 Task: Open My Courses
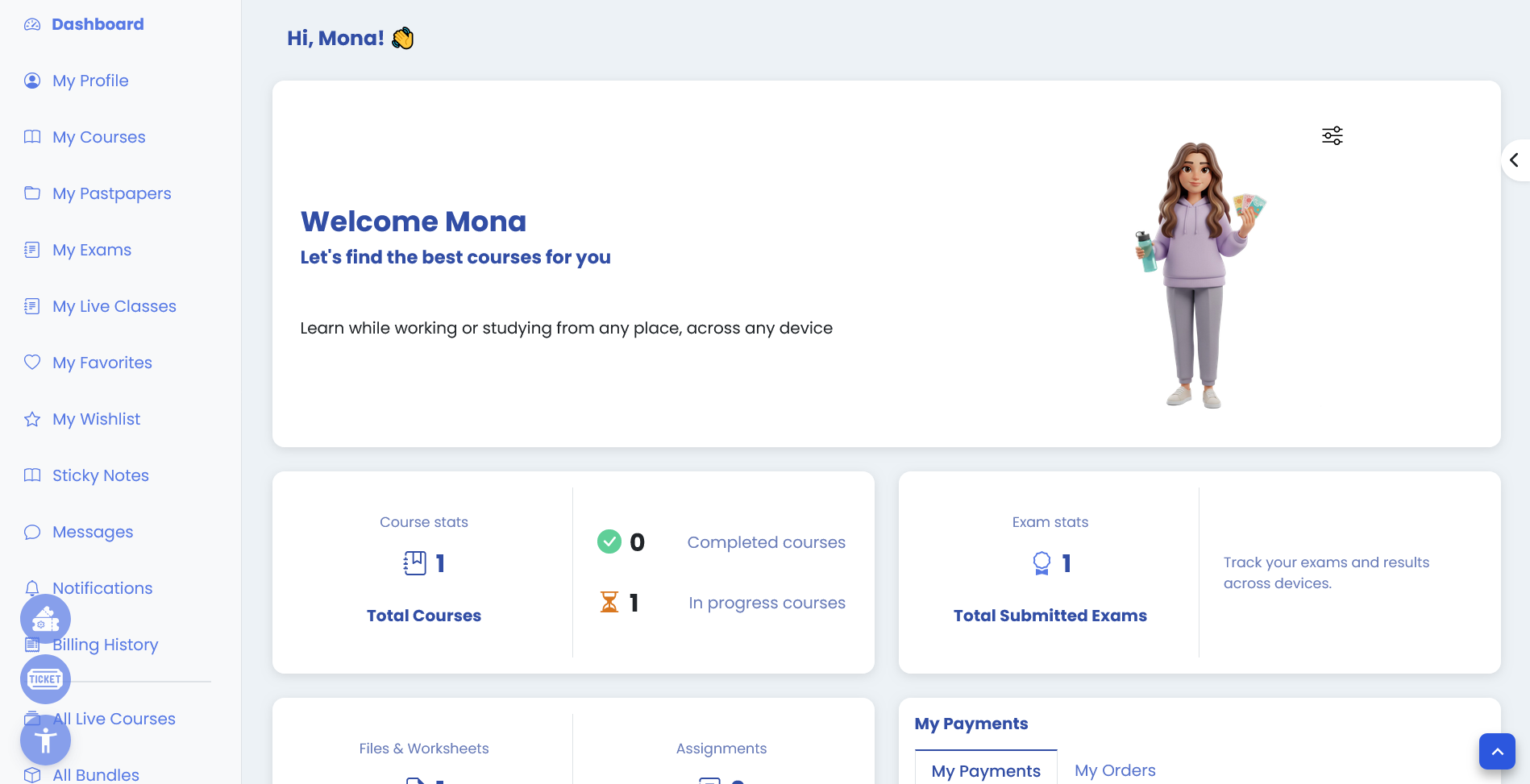tap(98, 137)
